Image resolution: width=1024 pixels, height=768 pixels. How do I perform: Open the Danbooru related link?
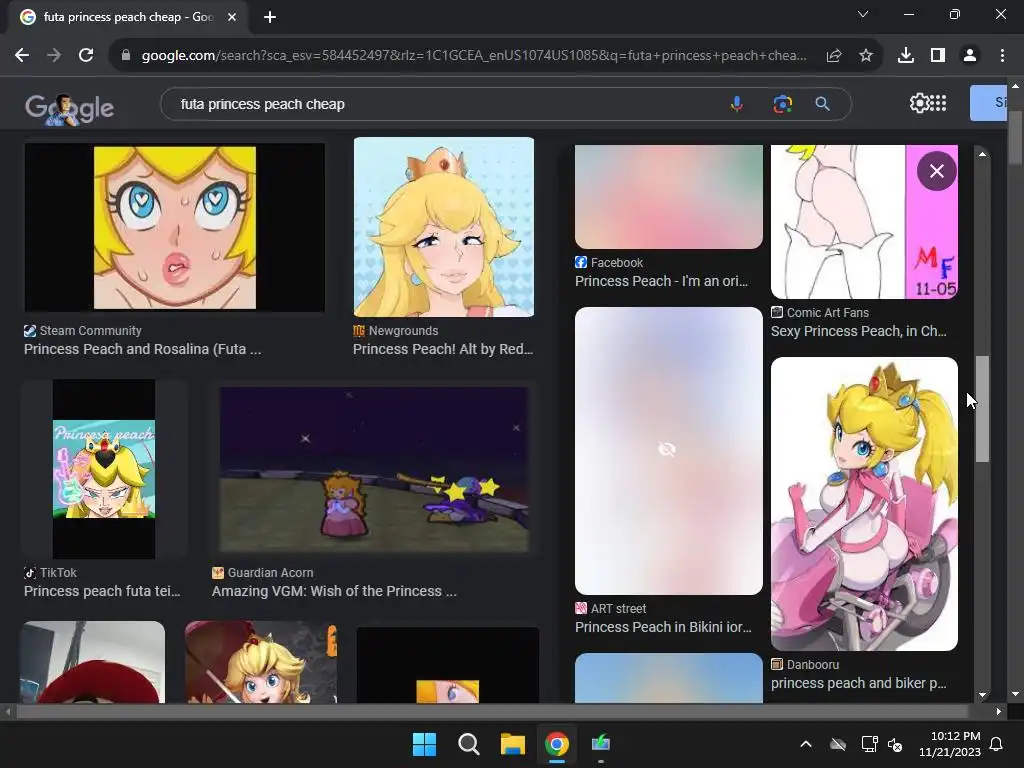[x=858, y=683]
